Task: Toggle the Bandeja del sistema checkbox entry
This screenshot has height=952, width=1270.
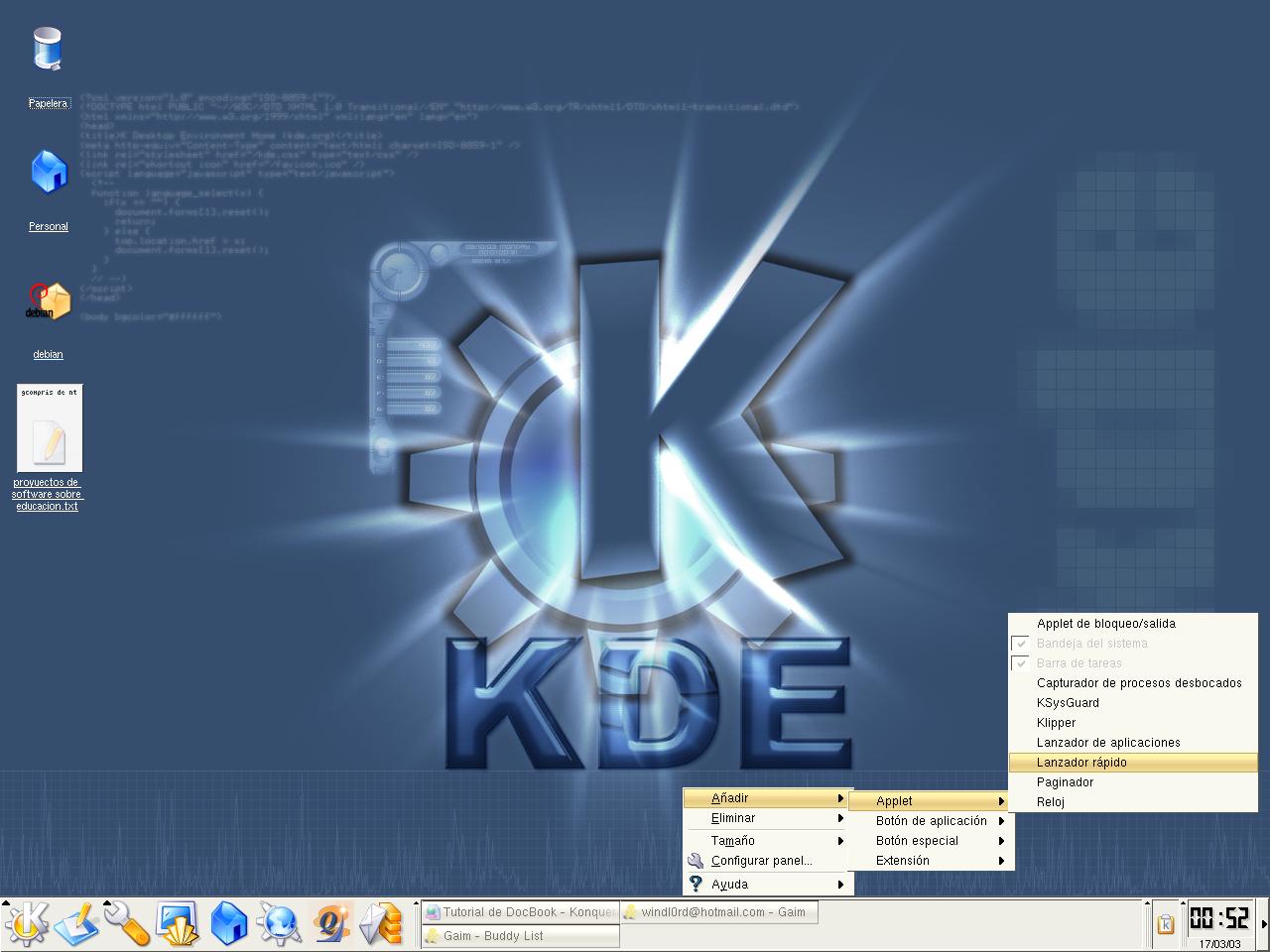Action: click(1091, 644)
